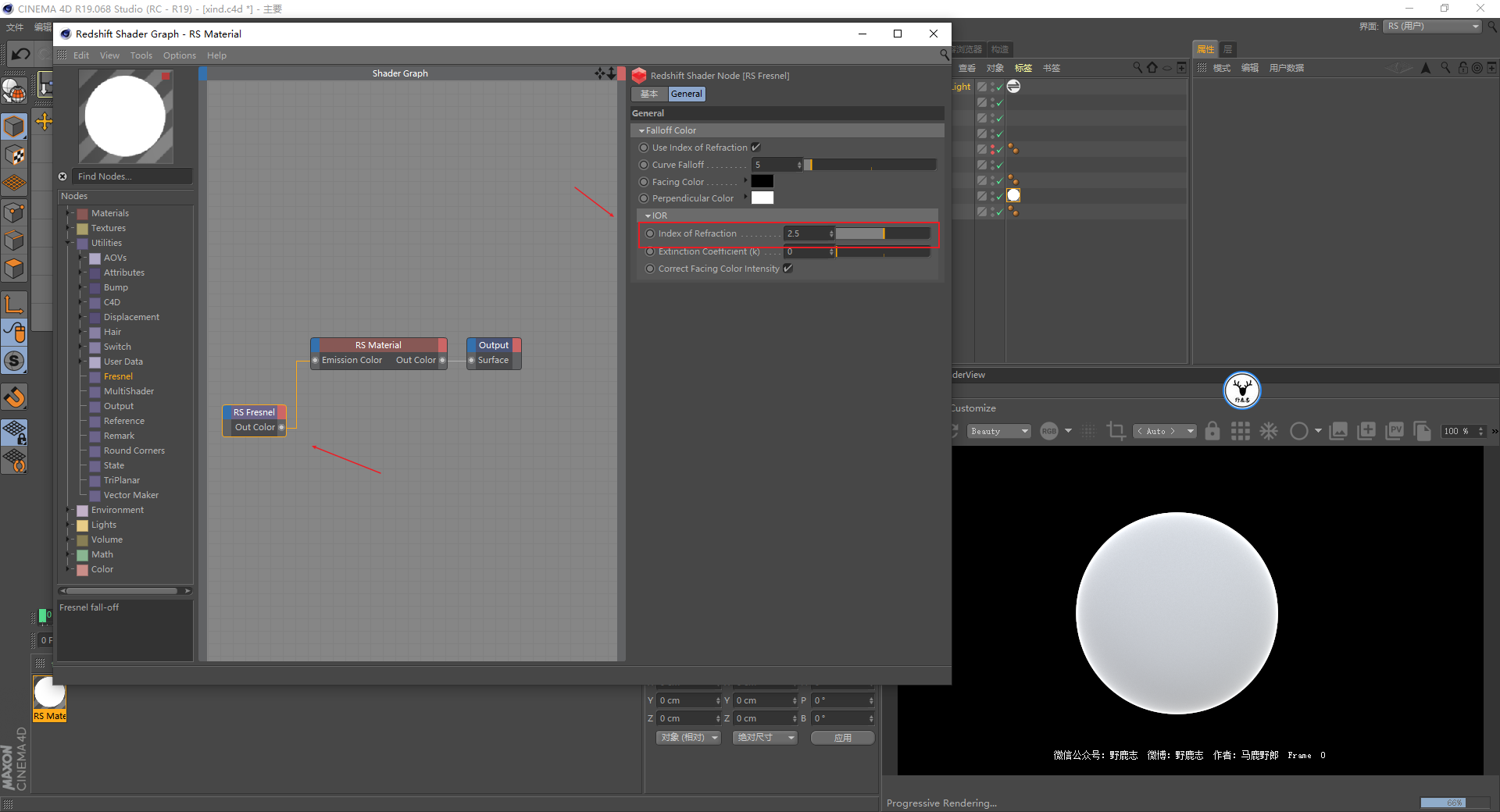Click the undo arrow icon

tap(20, 54)
